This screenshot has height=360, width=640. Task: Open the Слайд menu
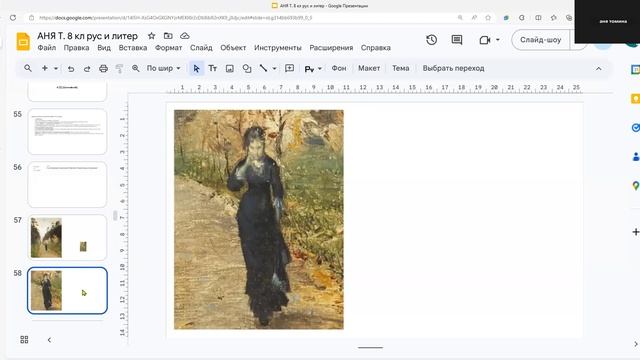201,48
